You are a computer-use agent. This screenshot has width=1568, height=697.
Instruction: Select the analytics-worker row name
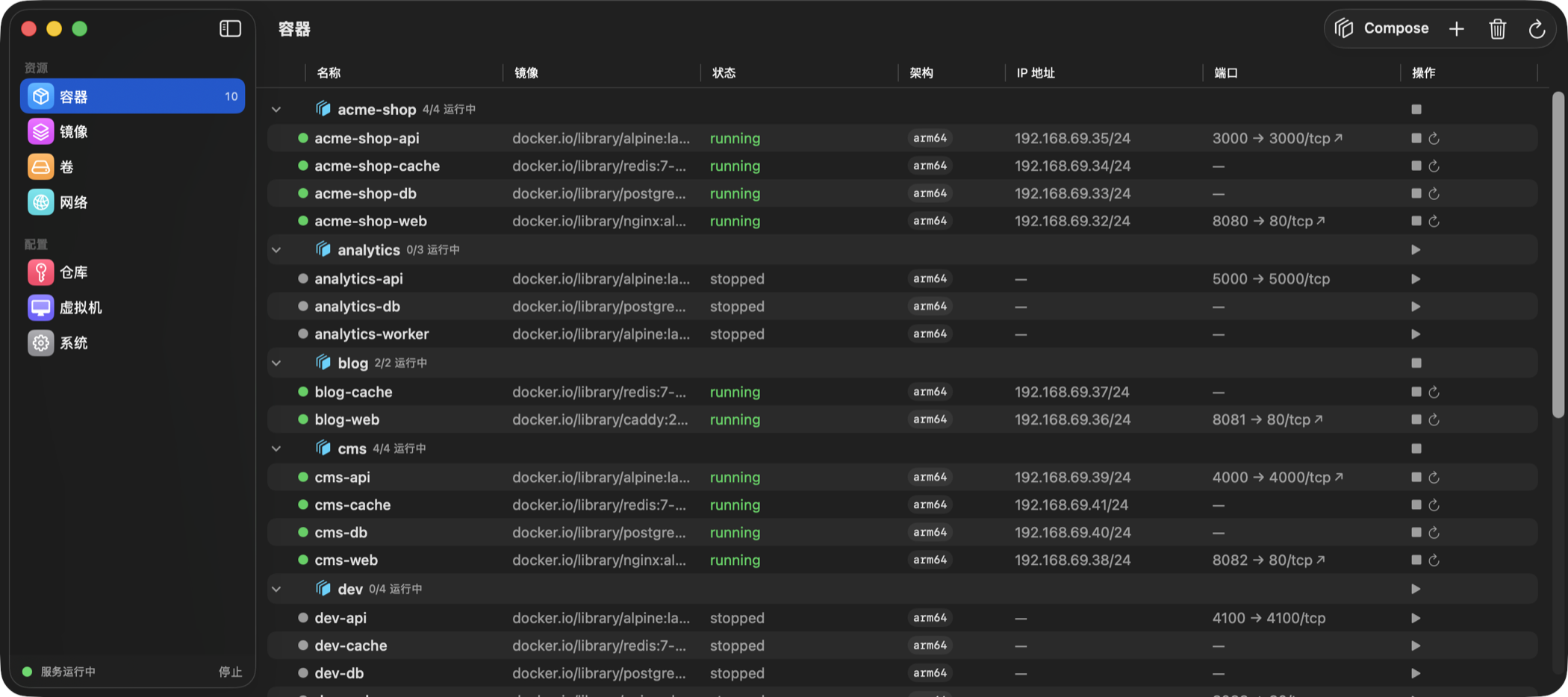(371, 334)
